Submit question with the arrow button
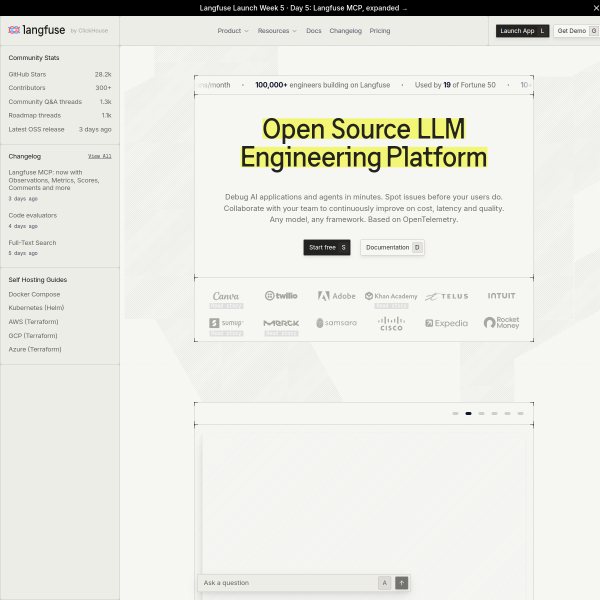 tap(401, 583)
